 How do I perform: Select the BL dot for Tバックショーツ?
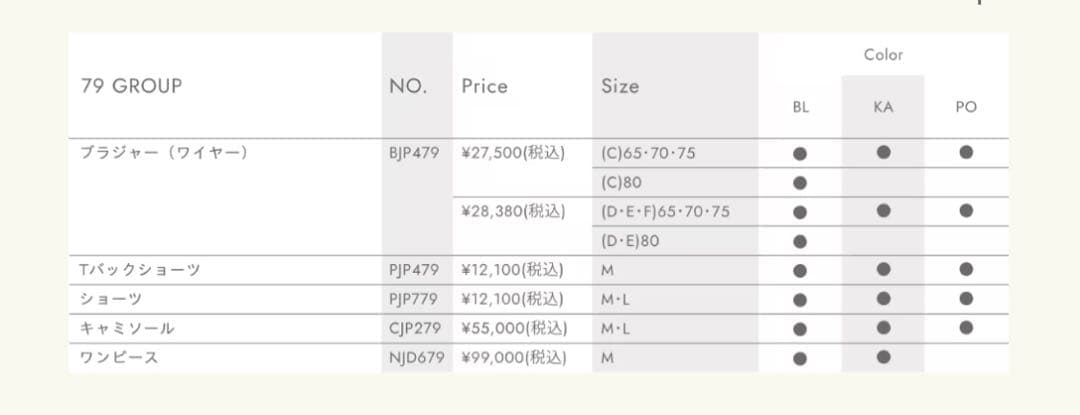click(x=800, y=270)
